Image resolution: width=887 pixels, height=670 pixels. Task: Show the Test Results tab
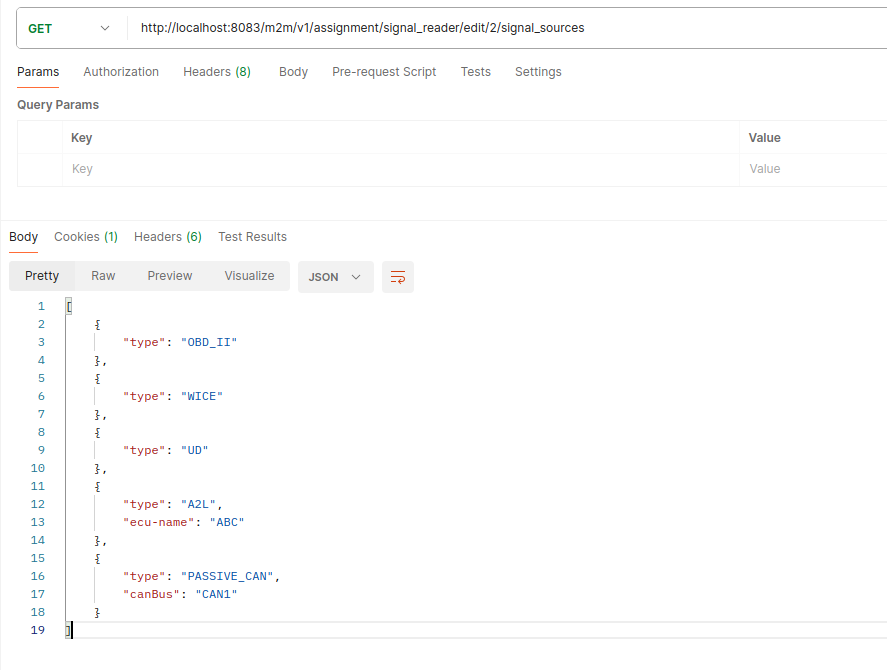point(252,237)
